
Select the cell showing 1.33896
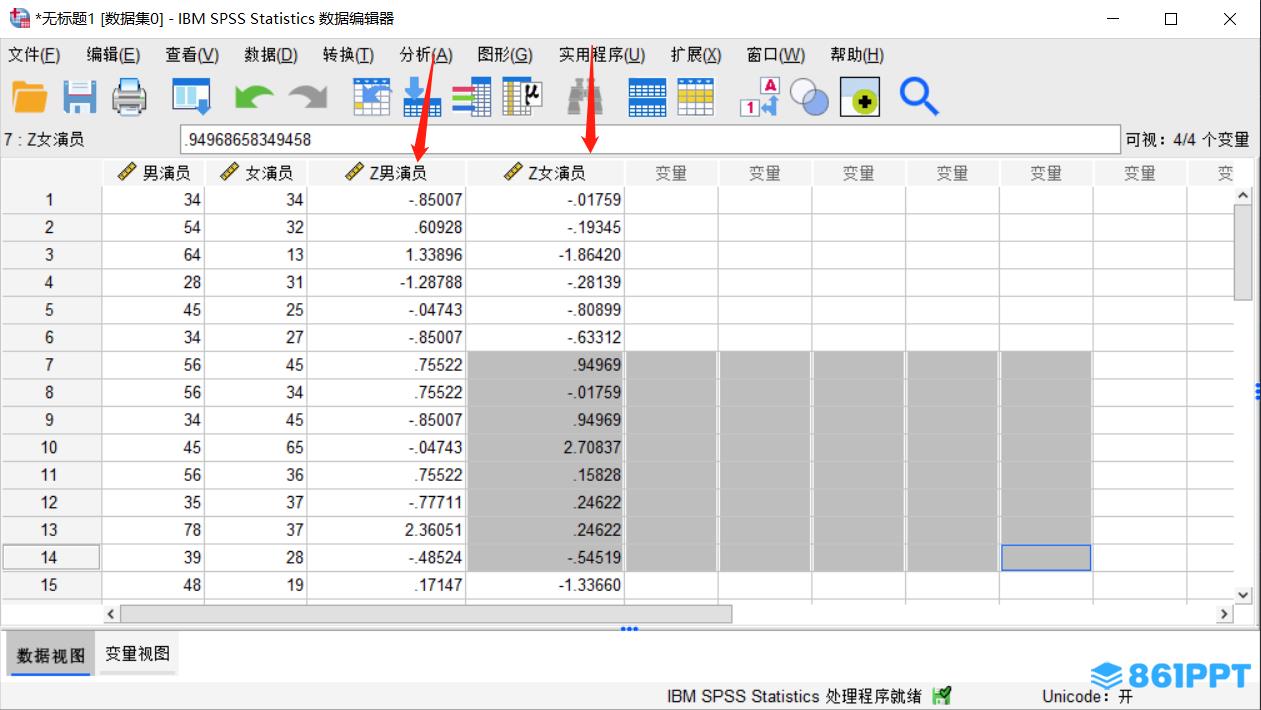click(x=386, y=255)
